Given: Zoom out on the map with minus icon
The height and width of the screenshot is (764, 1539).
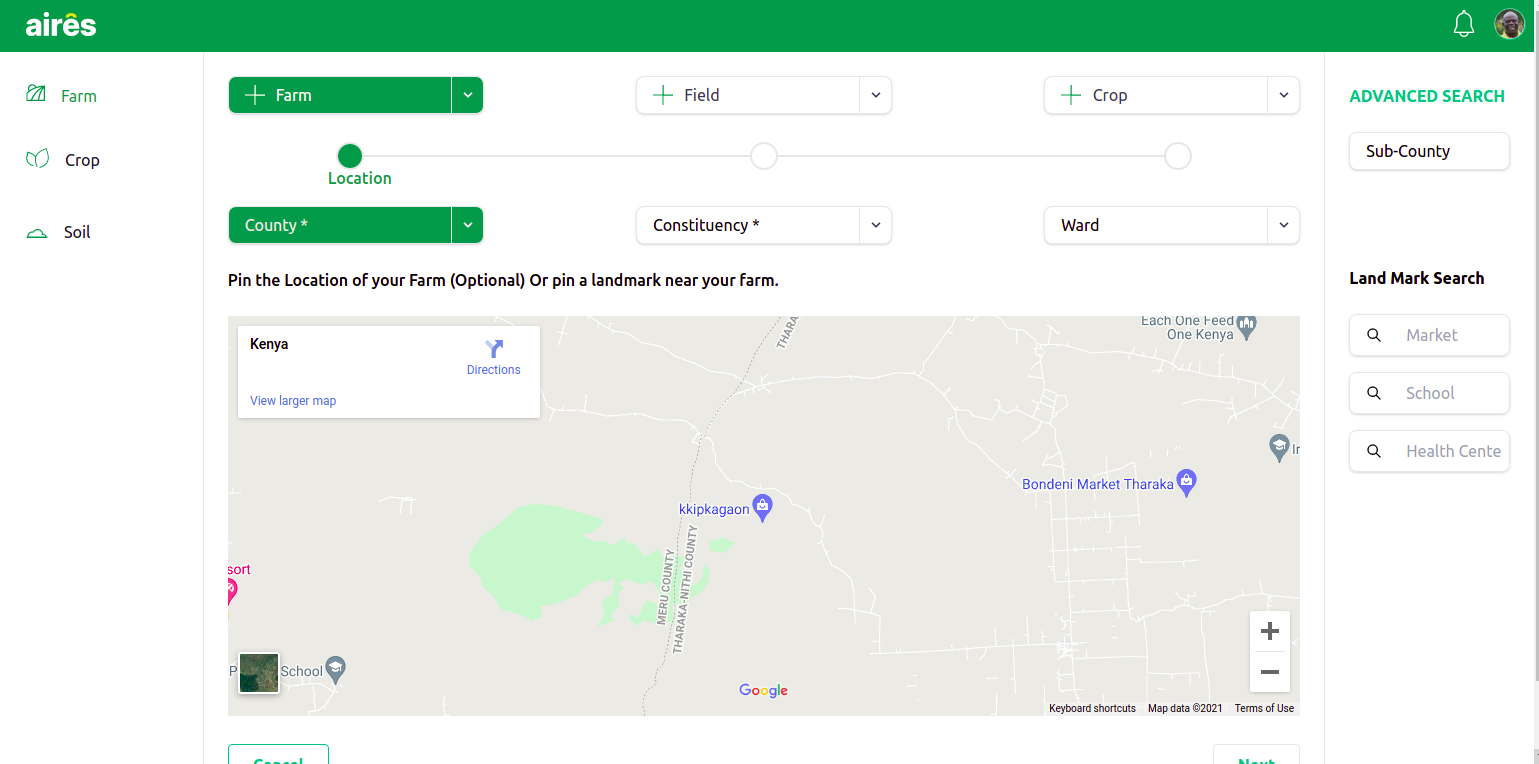Looking at the screenshot, I should (x=1269, y=671).
